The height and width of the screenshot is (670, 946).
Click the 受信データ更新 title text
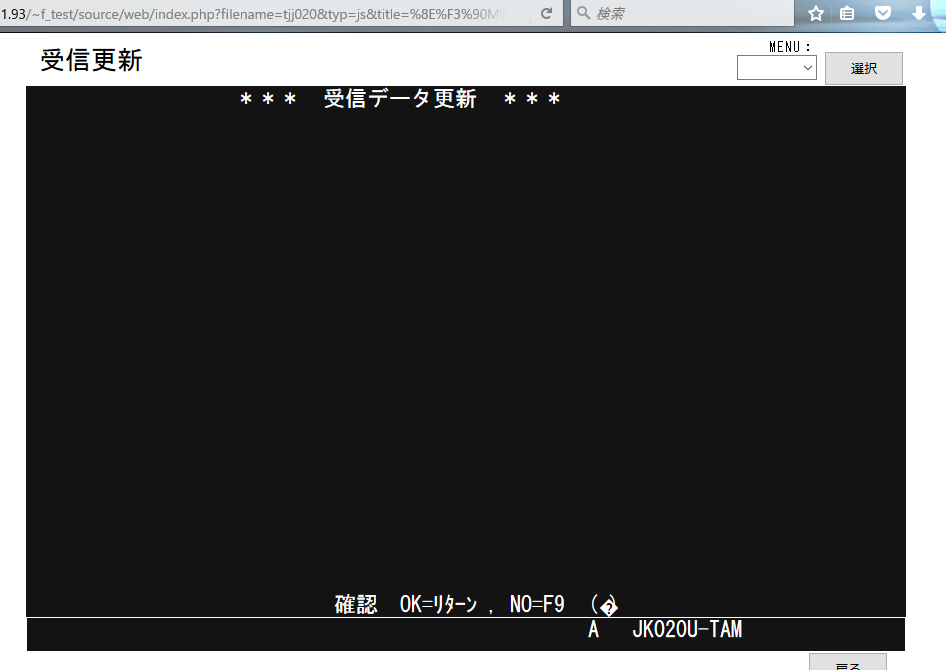tap(400, 99)
